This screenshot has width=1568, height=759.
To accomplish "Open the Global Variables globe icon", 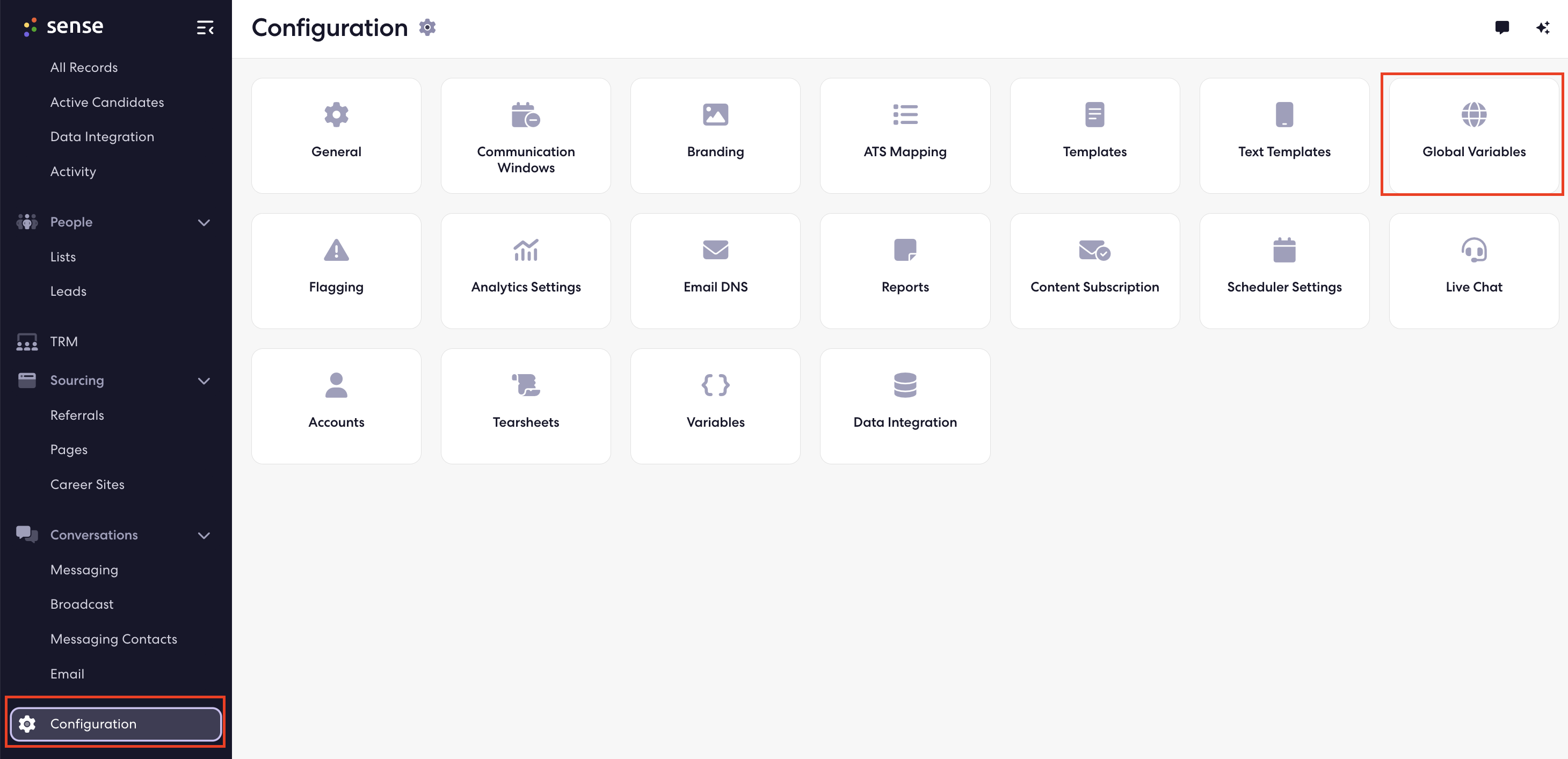I will click(1473, 114).
